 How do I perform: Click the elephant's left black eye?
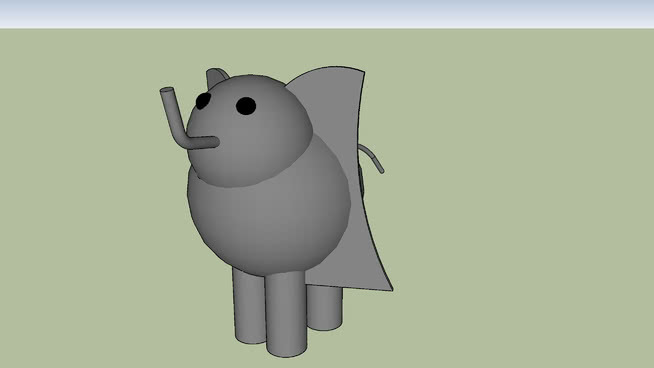coord(203,101)
